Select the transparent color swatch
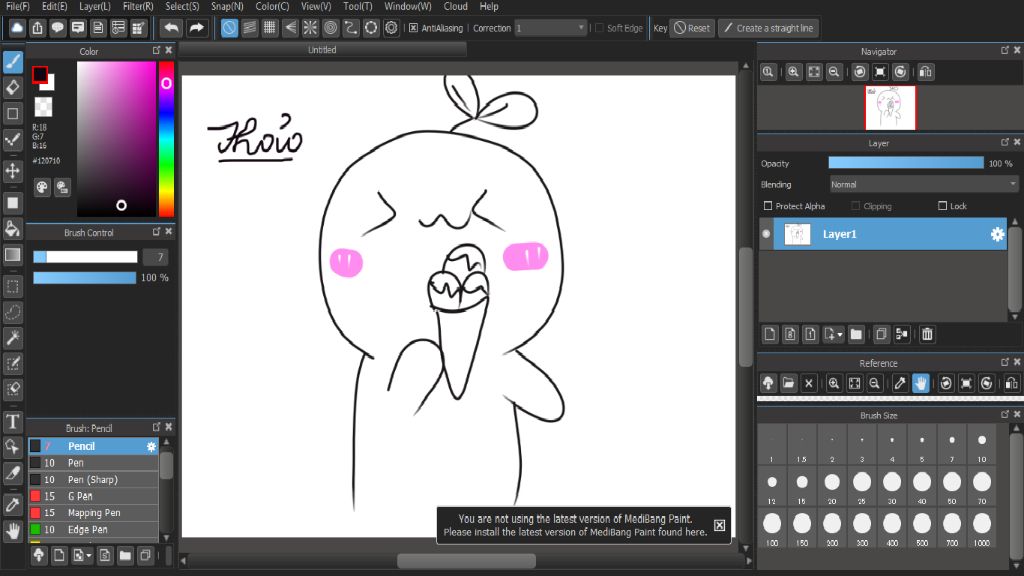This screenshot has height=576, width=1024. [x=43, y=106]
